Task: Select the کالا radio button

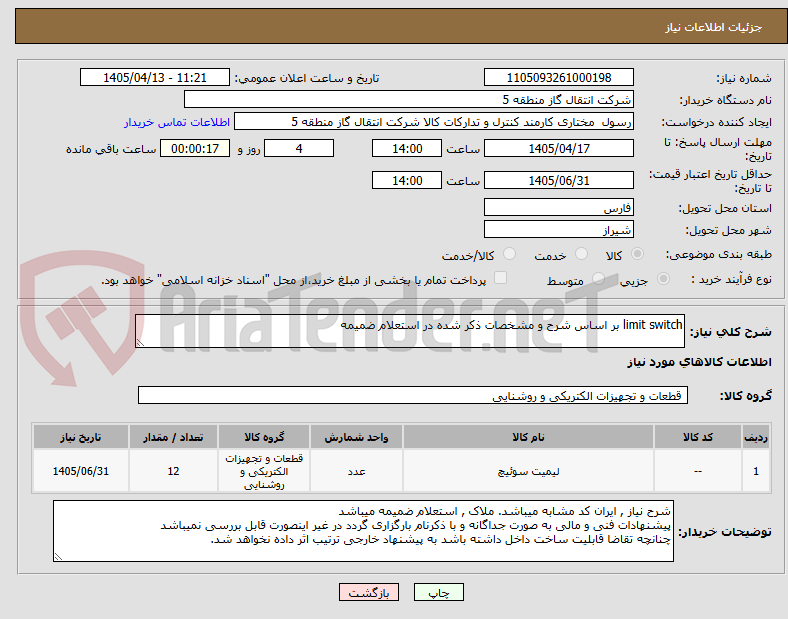Action: tap(637, 254)
